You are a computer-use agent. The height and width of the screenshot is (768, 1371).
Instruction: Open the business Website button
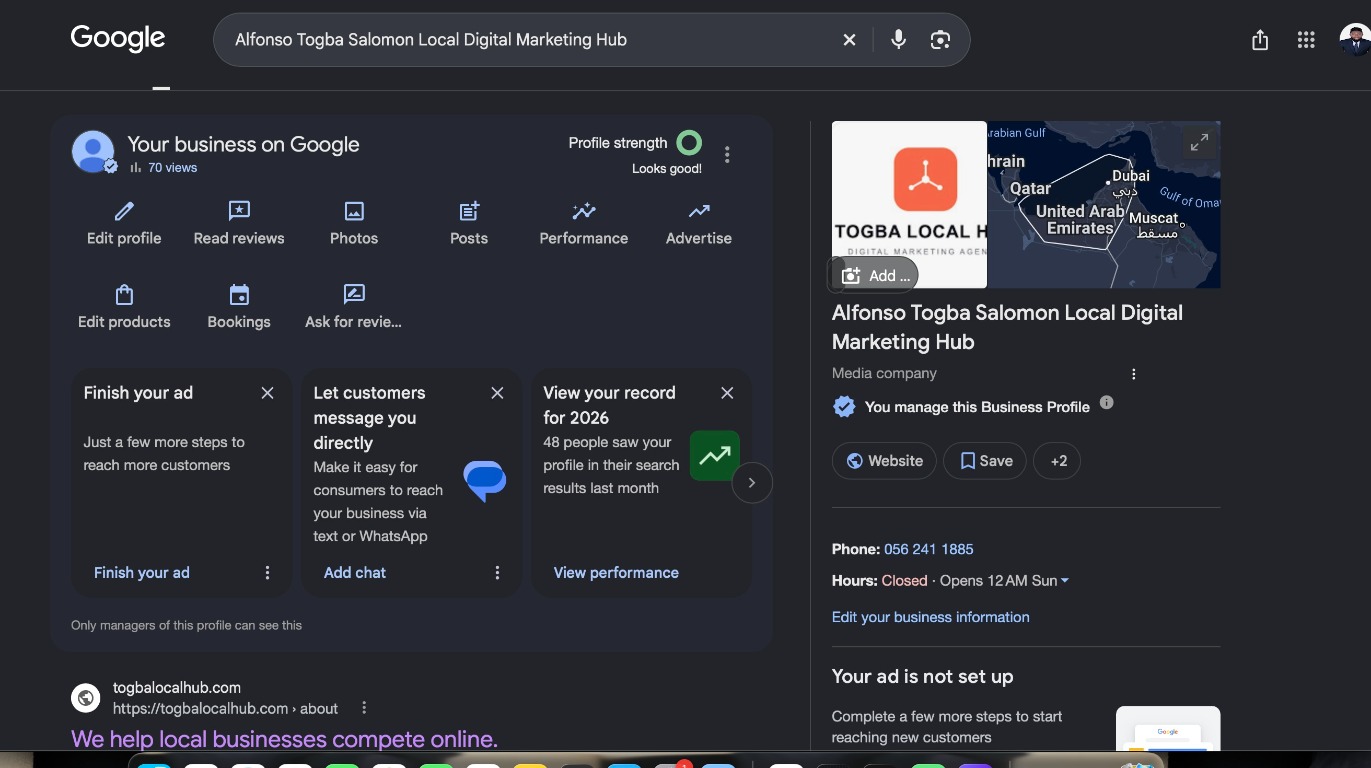pos(884,461)
